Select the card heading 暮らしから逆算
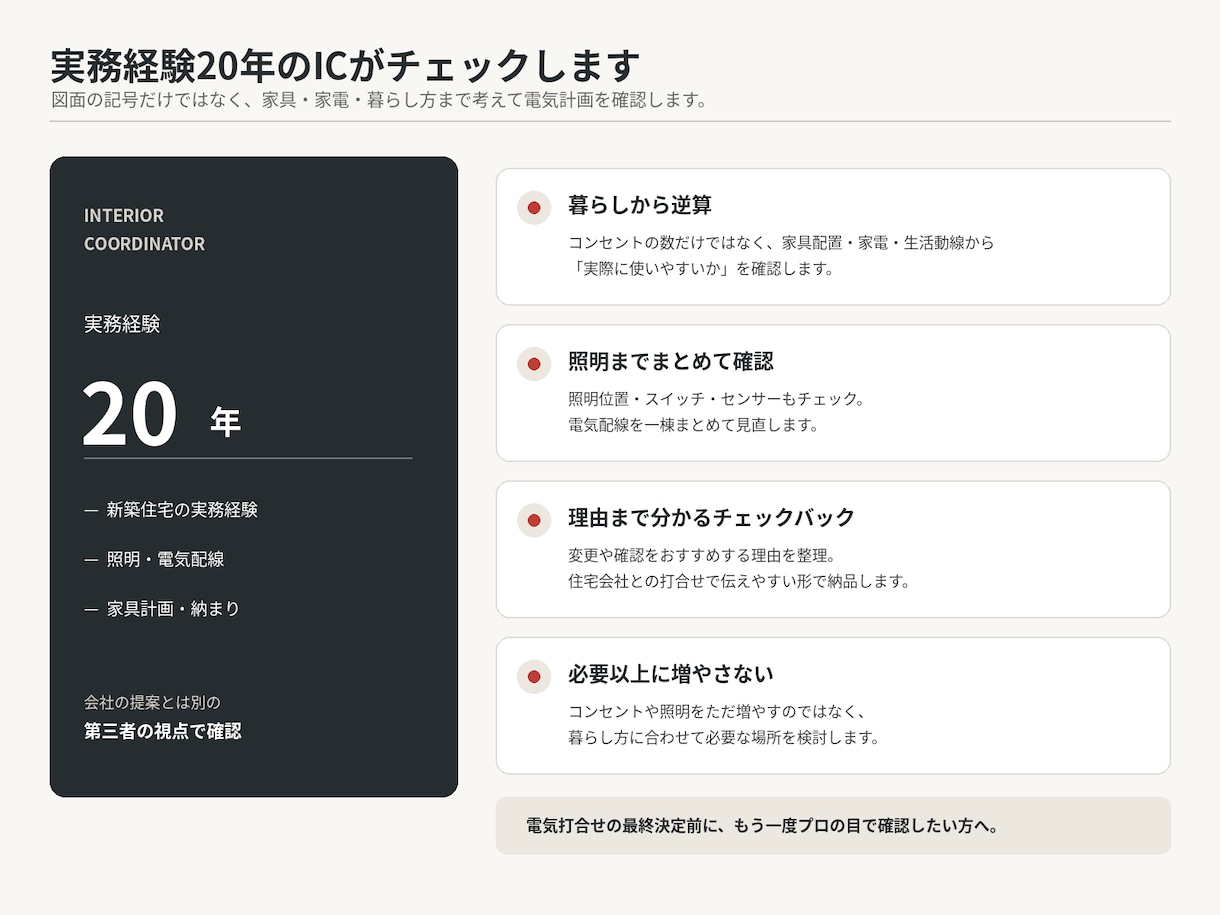1220x915 pixels. point(640,205)
